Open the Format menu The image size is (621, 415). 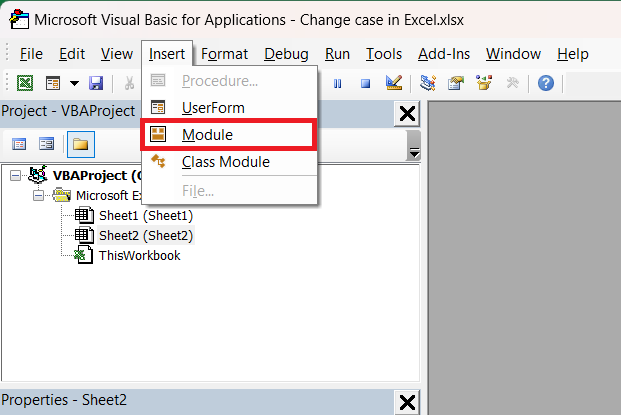225,54
